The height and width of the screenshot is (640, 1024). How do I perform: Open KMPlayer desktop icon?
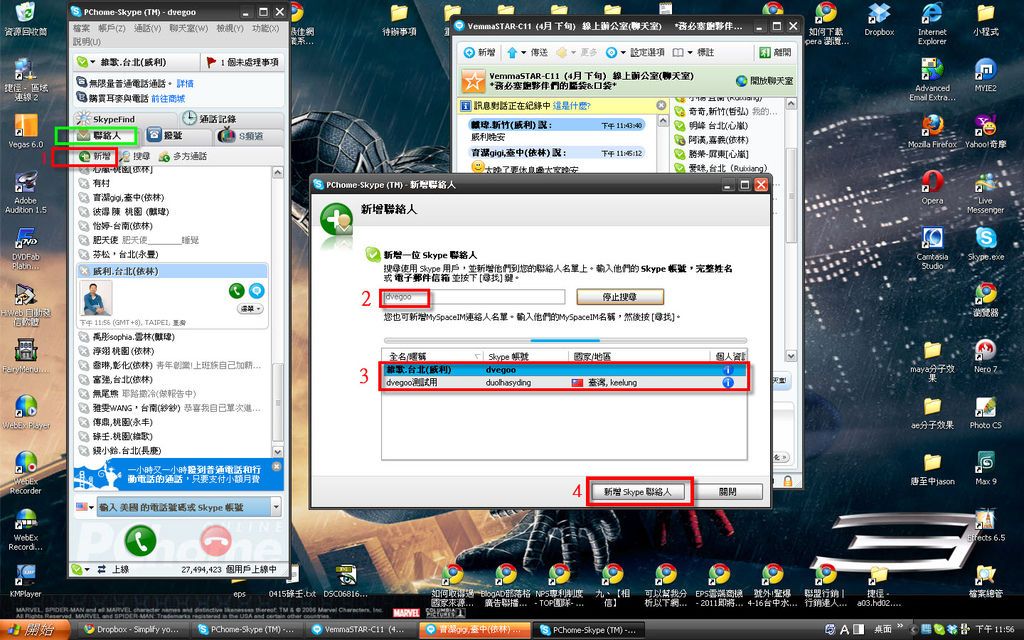click(x=25, y=580)
